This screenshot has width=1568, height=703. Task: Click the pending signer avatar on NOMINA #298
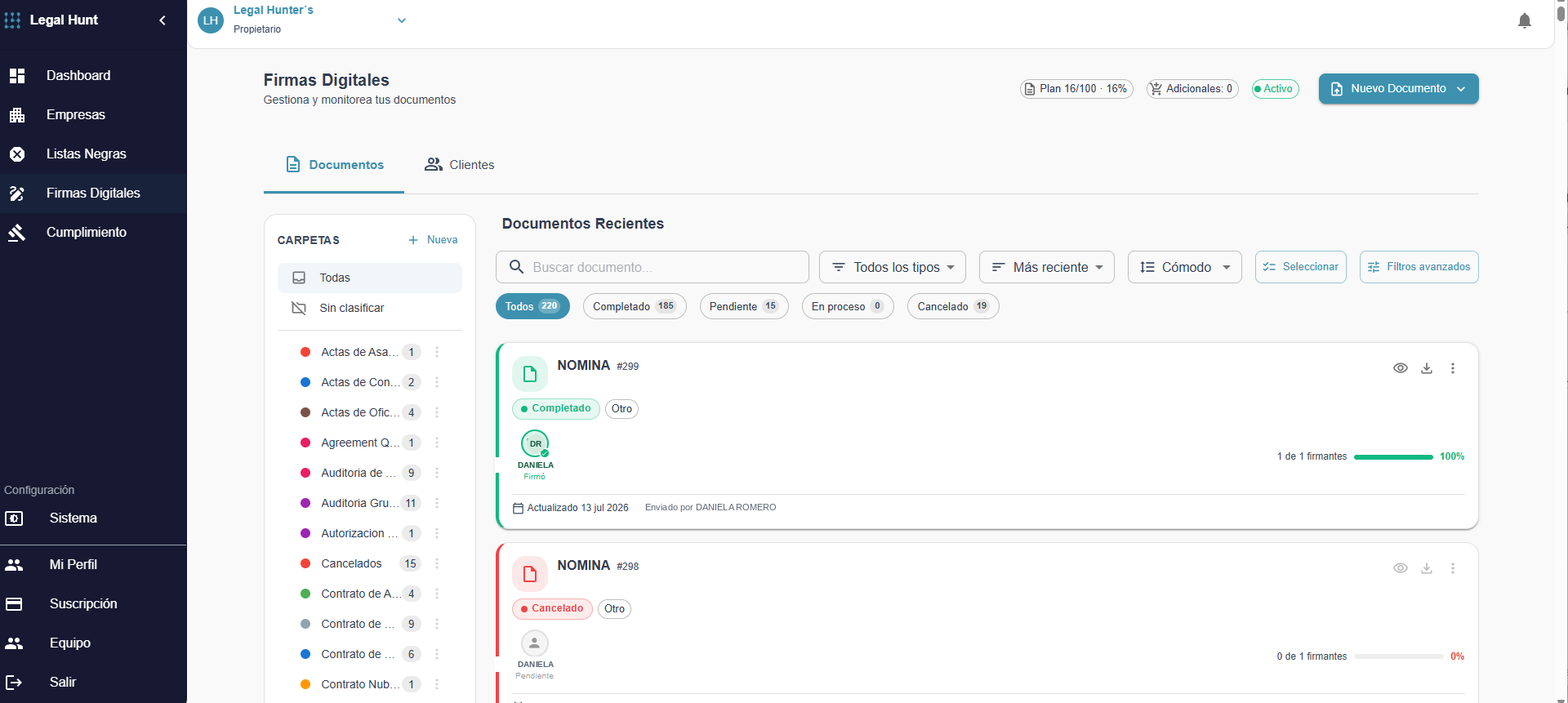(535, 643)
